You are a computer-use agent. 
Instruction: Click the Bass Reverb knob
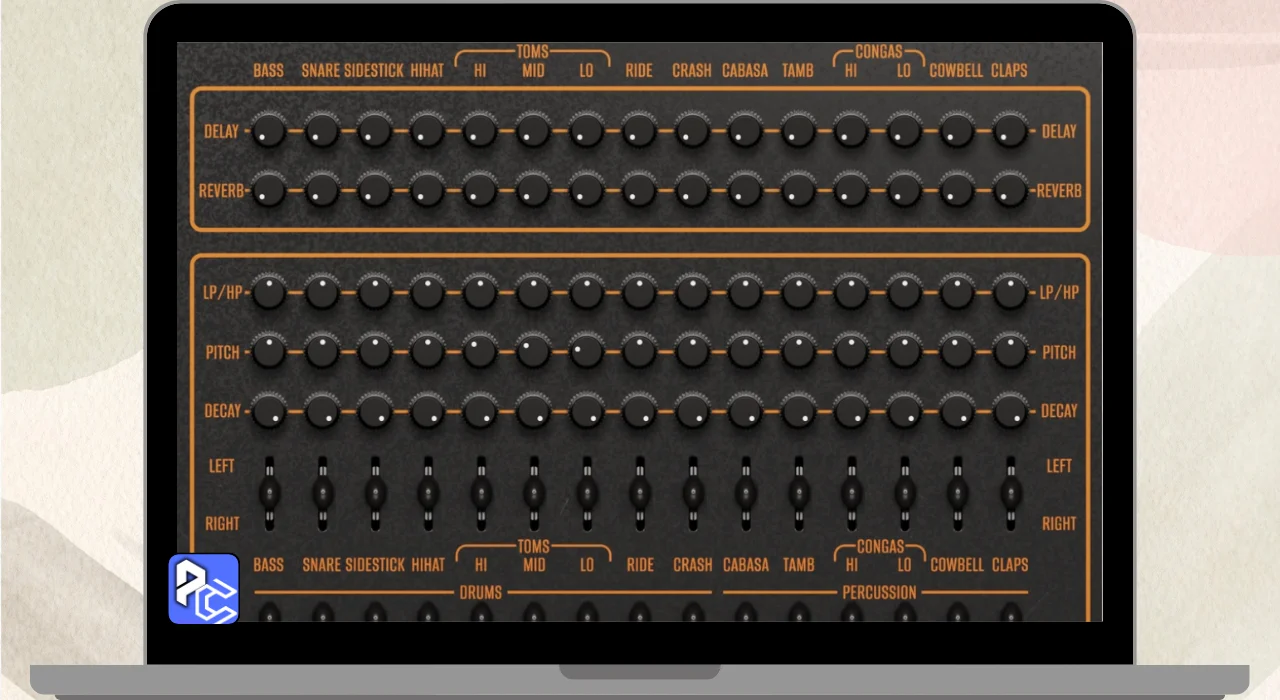[x=269, y=190]
